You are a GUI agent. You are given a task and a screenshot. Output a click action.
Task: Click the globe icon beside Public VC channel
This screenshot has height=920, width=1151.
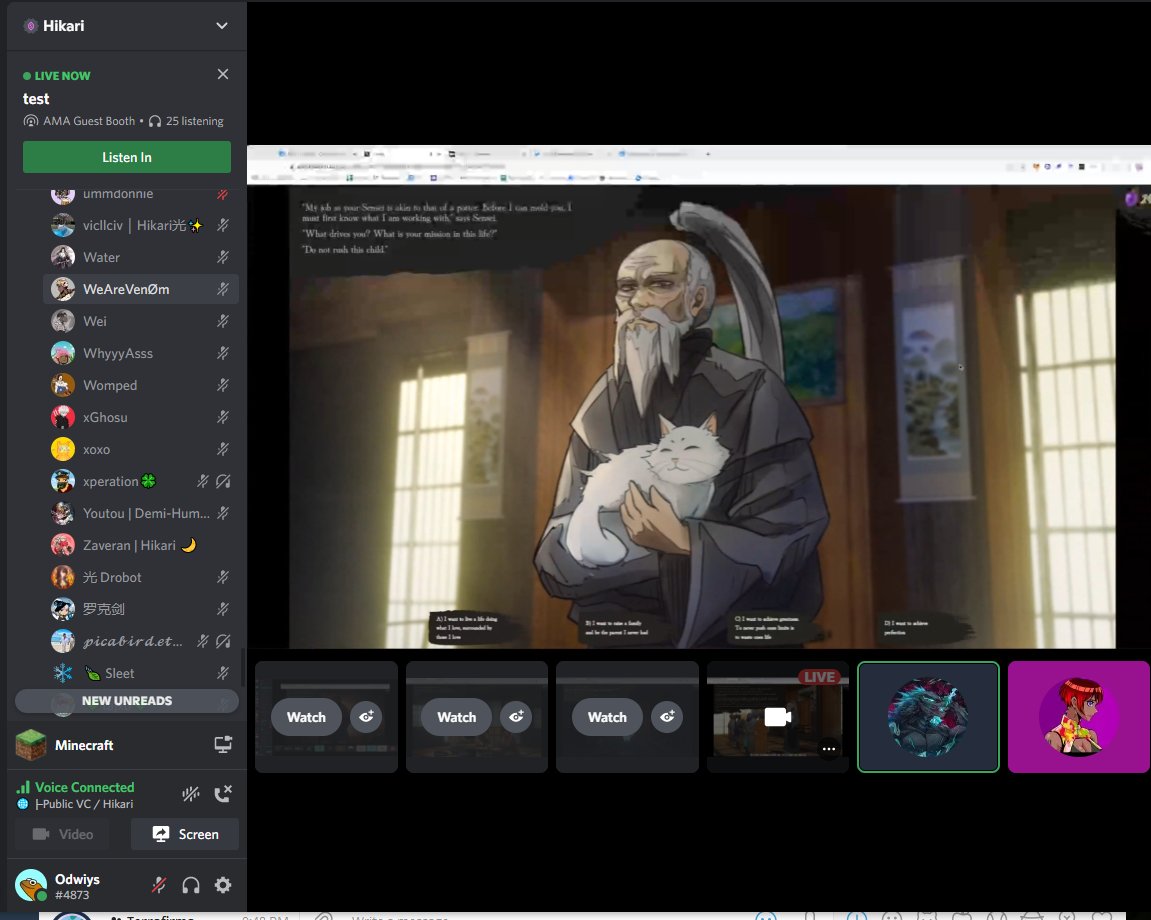(22, 803)
